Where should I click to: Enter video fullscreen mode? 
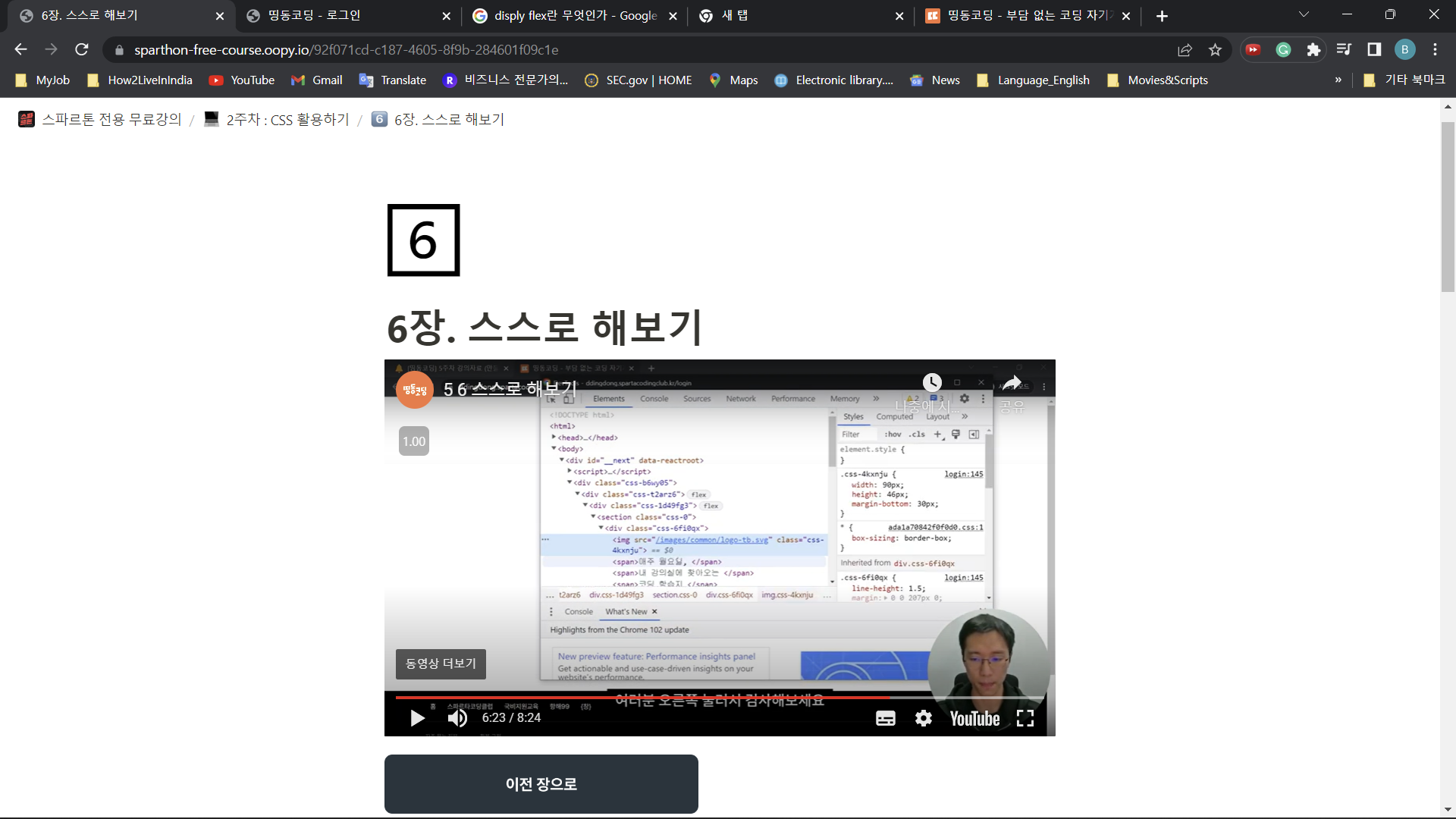click(x=1025, y=718)
